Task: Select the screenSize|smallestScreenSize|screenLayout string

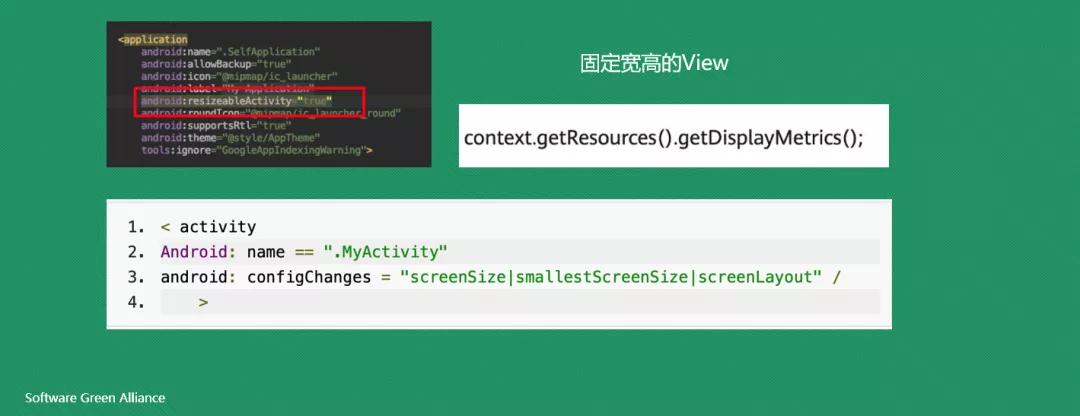Action: (612, 278)
